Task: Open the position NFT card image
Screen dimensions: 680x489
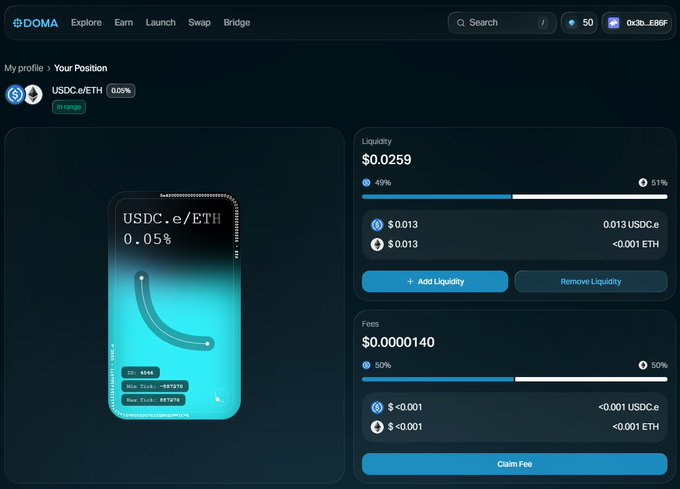Action: pos(174,306)
